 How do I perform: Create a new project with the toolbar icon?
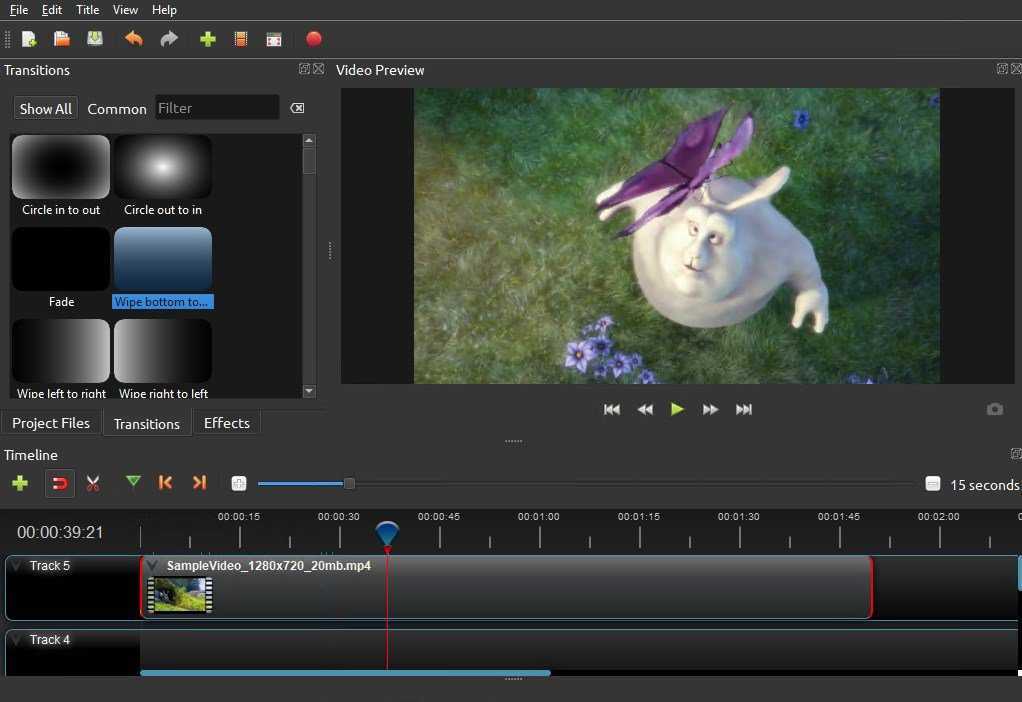pos(29,39)
